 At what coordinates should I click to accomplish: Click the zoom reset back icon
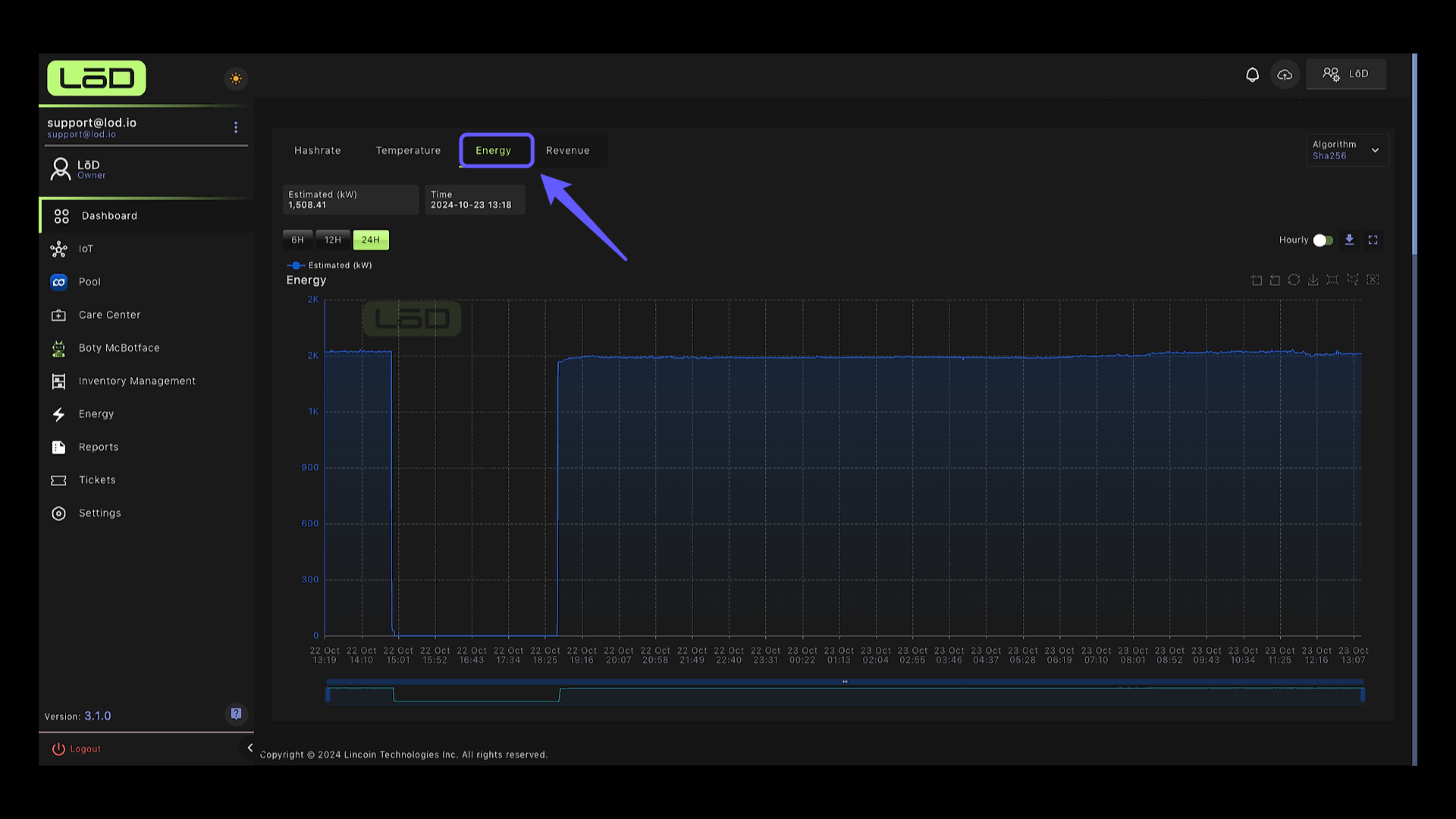pos(1275,280)
